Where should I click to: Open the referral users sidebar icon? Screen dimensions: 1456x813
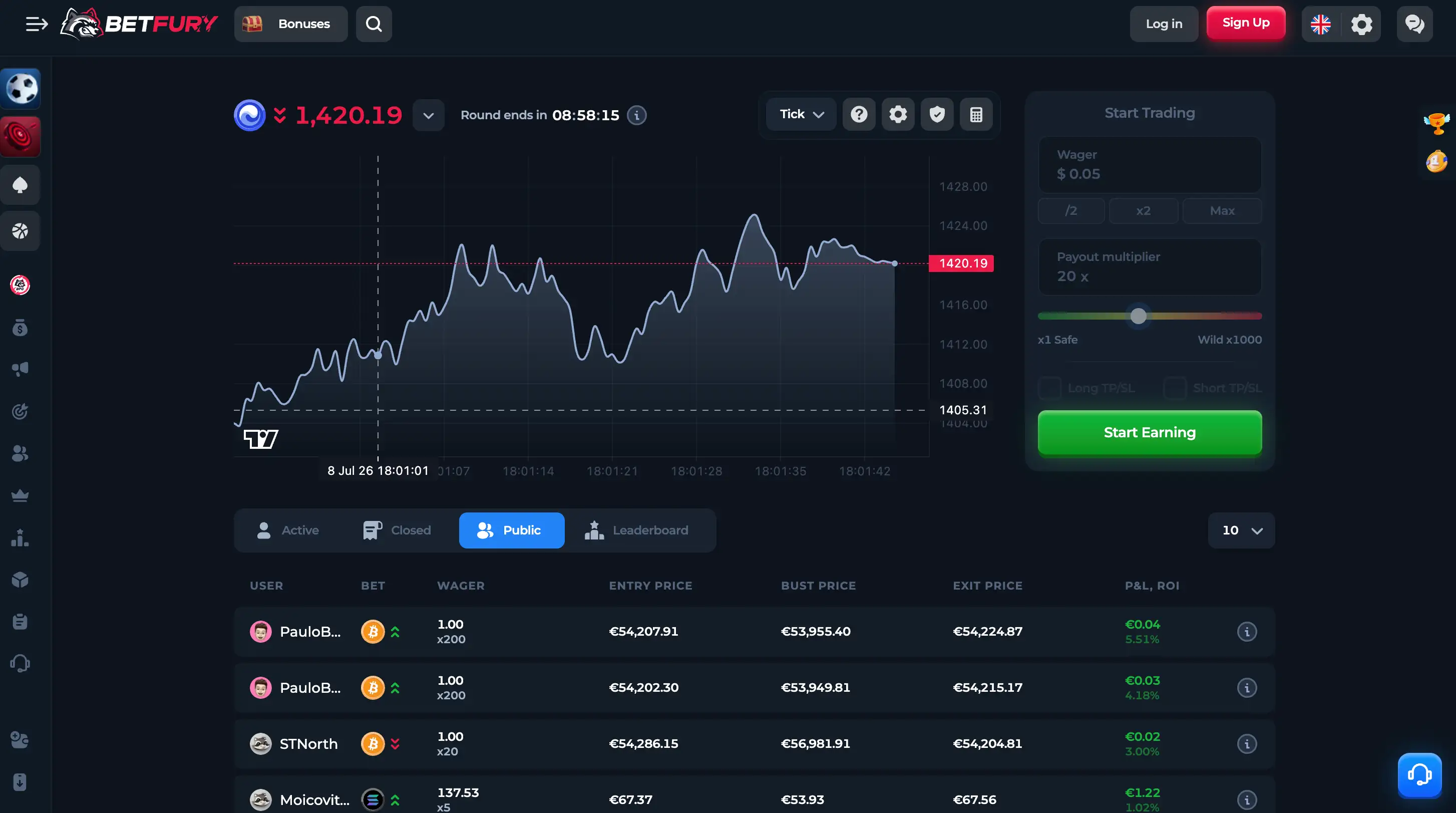coord(21,453)
